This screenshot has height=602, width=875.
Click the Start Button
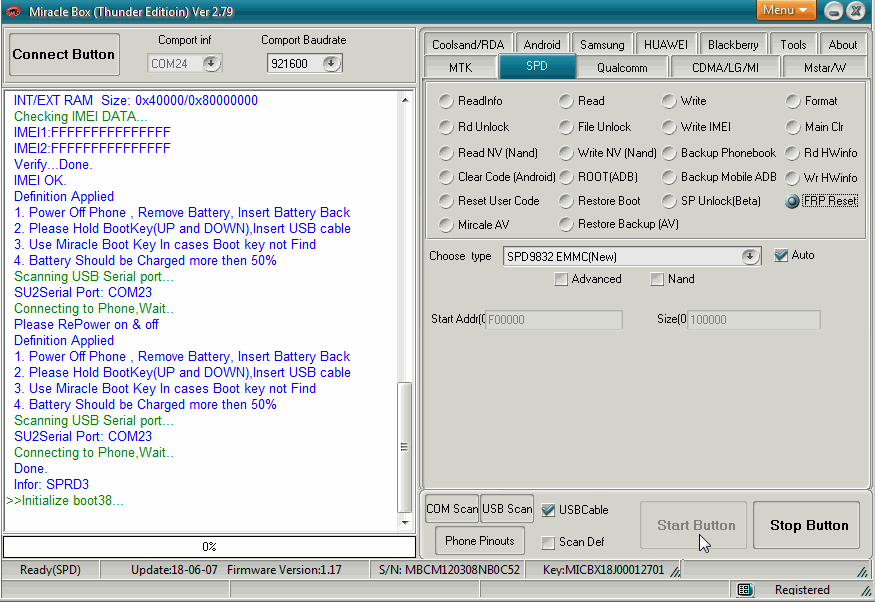point(693,525)
